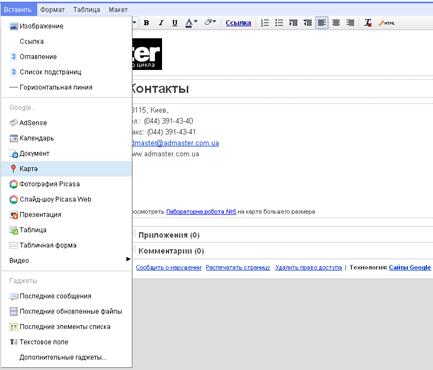Open text color picker

(191, 23)
